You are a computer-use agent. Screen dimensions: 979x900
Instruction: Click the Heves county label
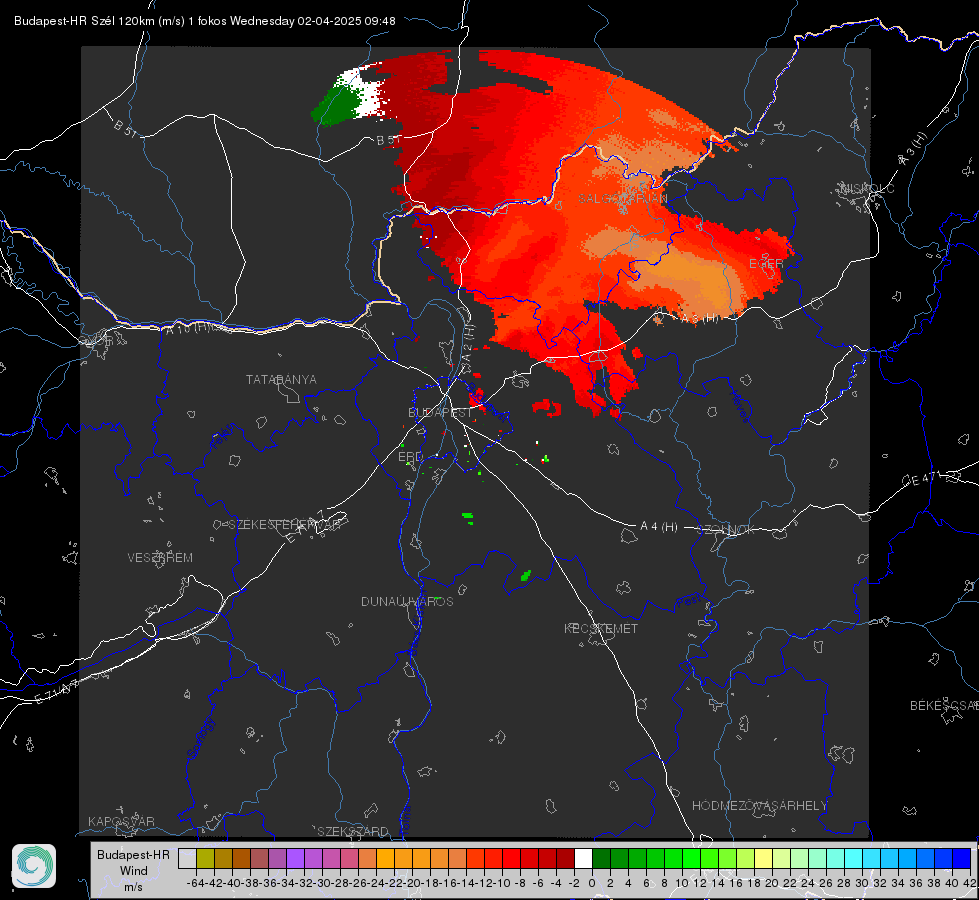coord(739,407)
